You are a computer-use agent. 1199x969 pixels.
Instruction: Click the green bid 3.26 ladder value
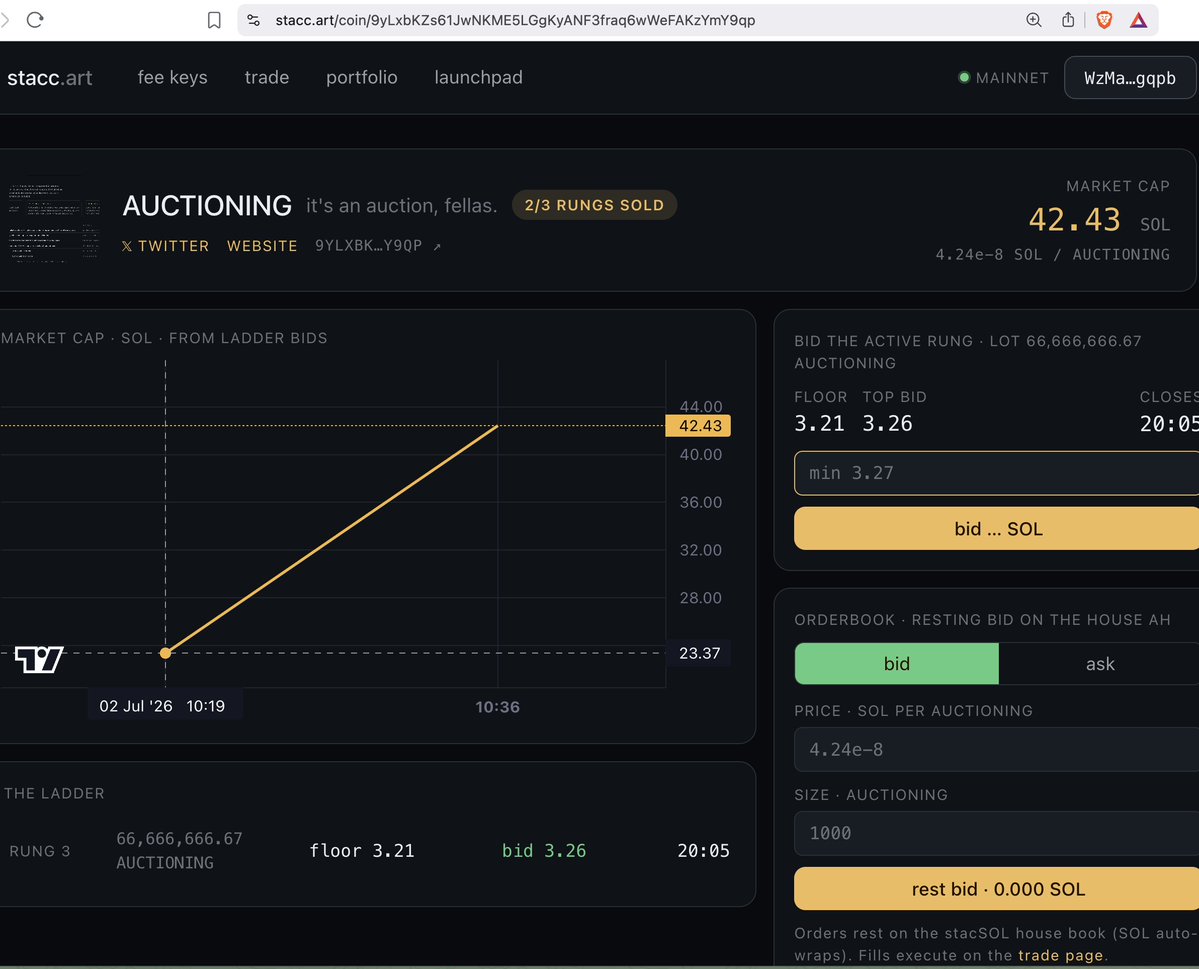point(544,850)
